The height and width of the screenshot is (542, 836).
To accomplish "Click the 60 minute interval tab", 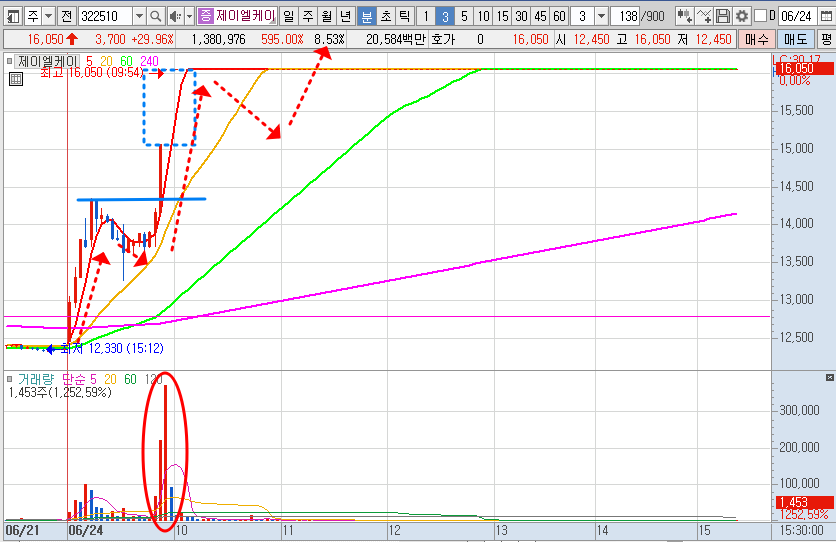I will 559,16.
